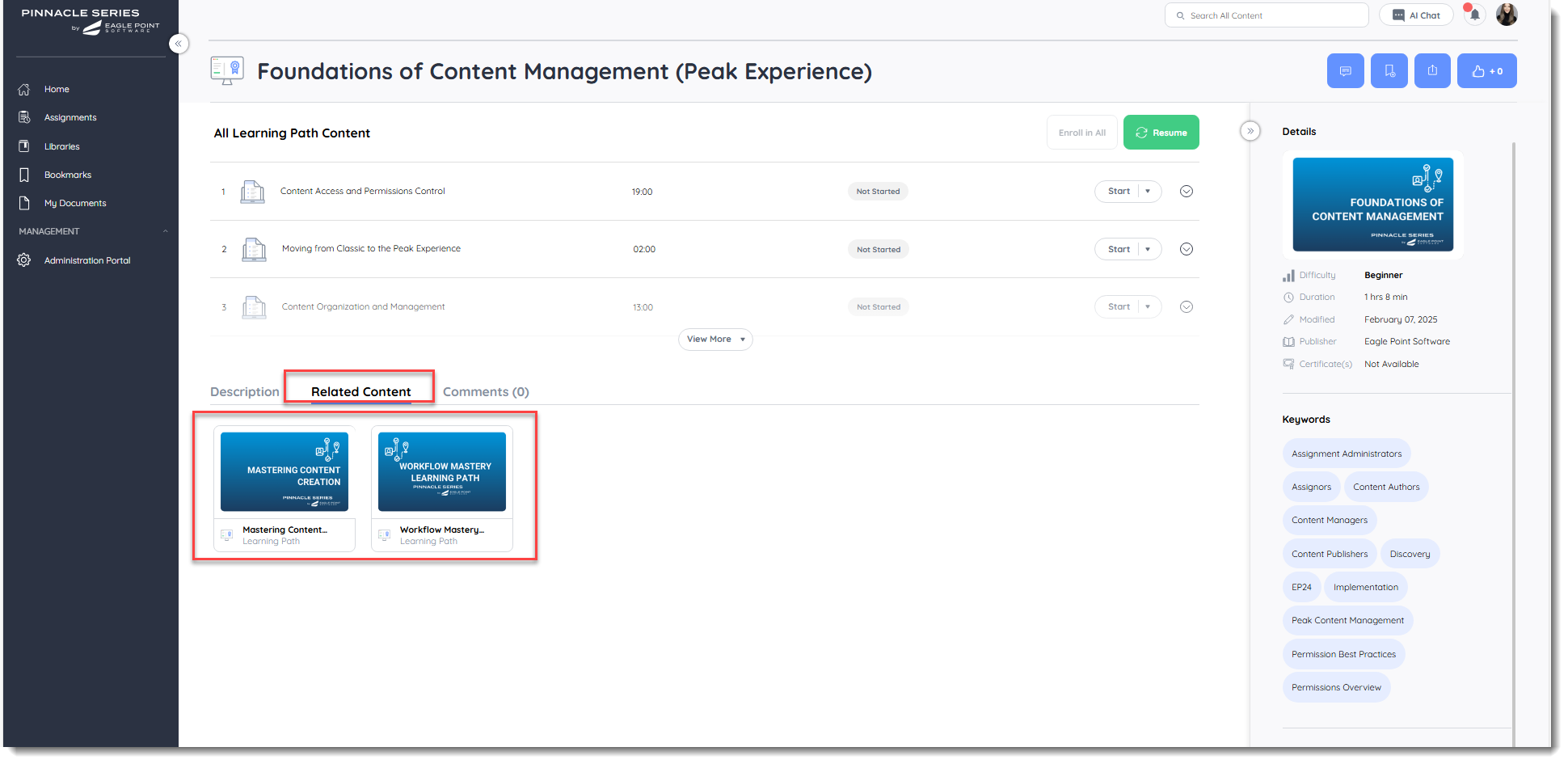The image size is (1568, 764).
Task: Collapse the Management section
Action: click(x=165, y=231)
